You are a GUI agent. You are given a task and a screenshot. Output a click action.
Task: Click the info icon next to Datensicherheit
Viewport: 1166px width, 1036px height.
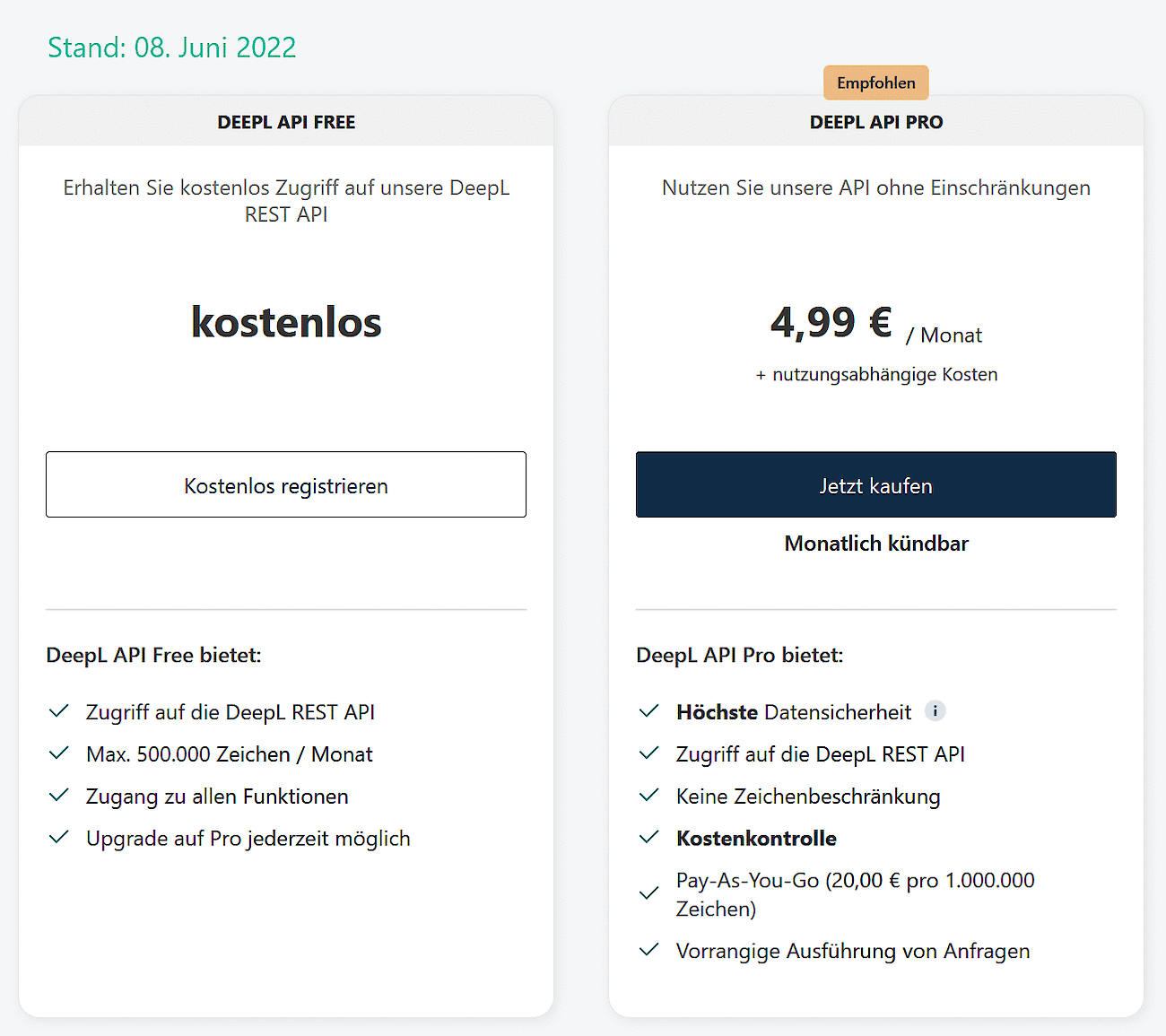coord(935,710)
